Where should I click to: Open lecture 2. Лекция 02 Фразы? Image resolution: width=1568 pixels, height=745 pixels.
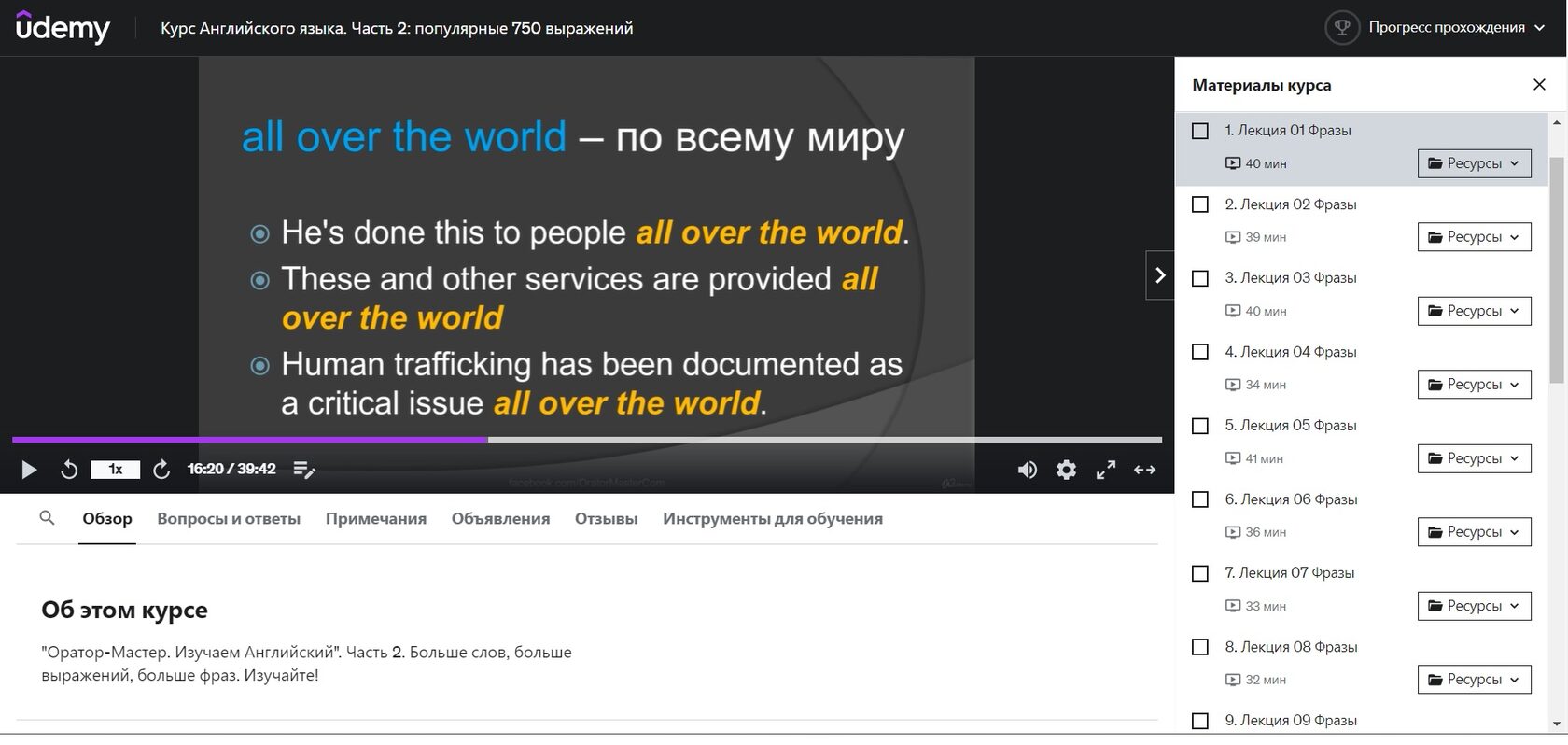click(x=1291, y=204)
